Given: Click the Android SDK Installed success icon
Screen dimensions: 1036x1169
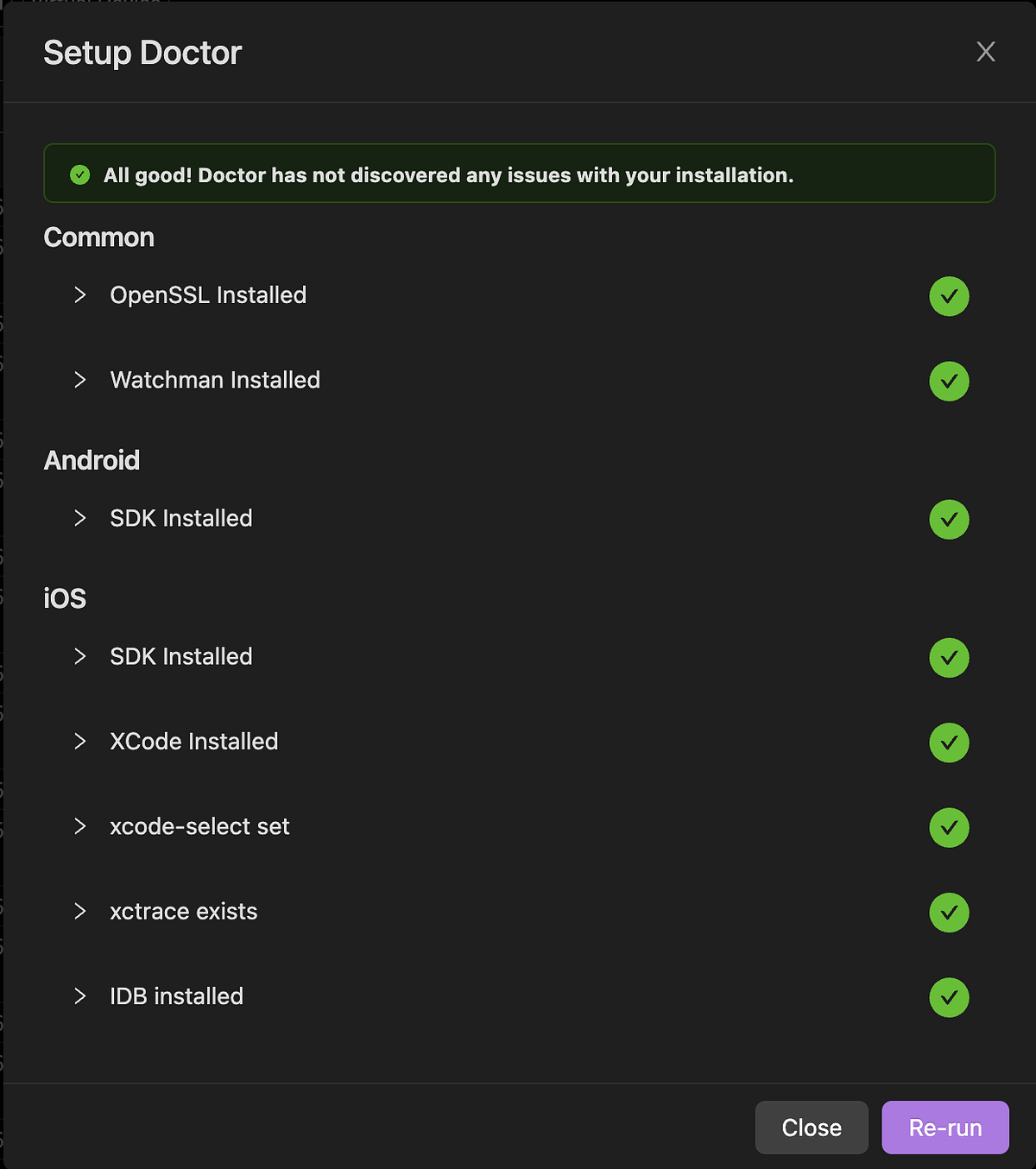Looking at the screenshot, I should [949, 520].
